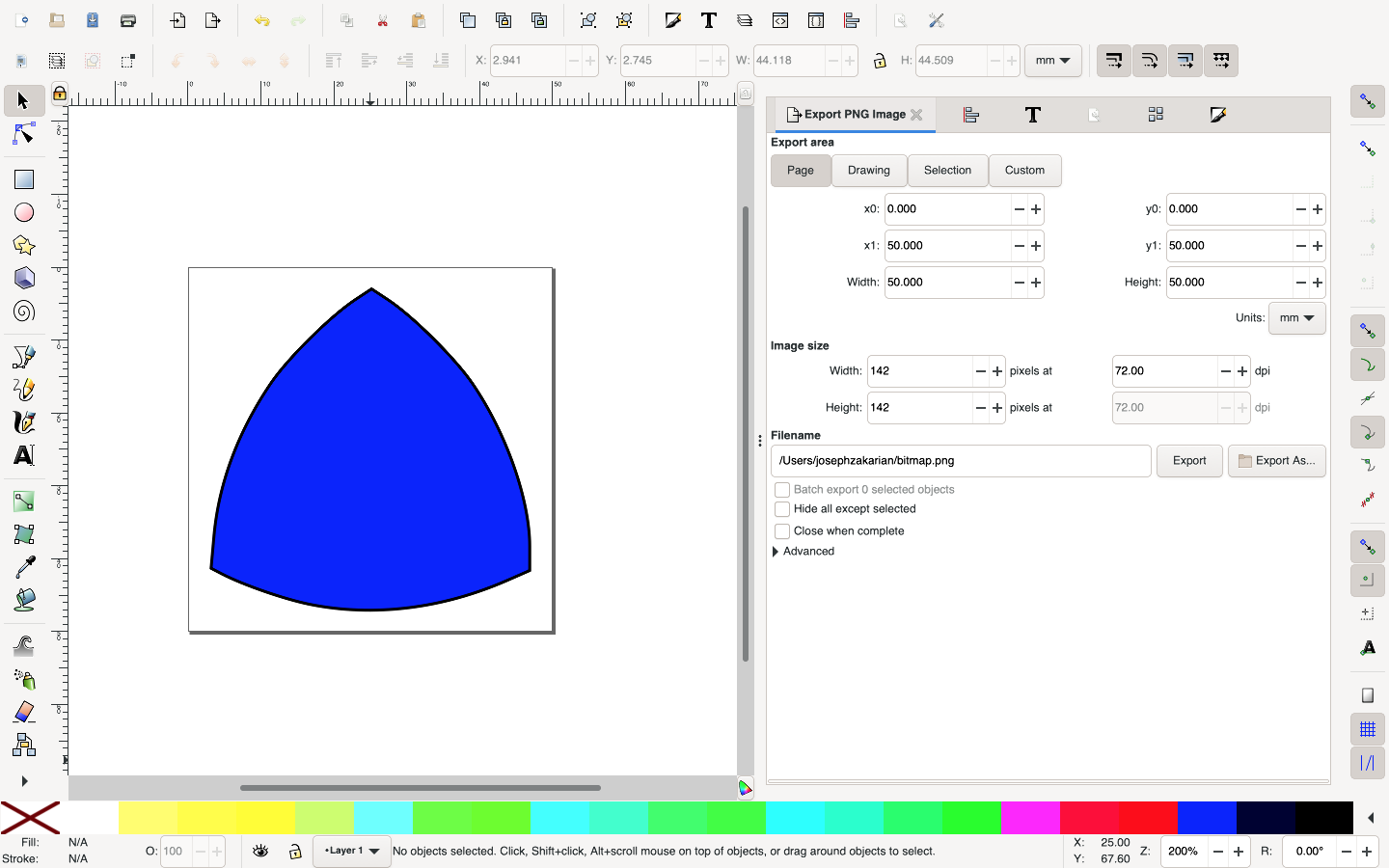The width and height of the screenshot is (1389, 868).
Task: Open the Layer 1 dropdown
Action: pyautogui.click(x=351, y=852)
